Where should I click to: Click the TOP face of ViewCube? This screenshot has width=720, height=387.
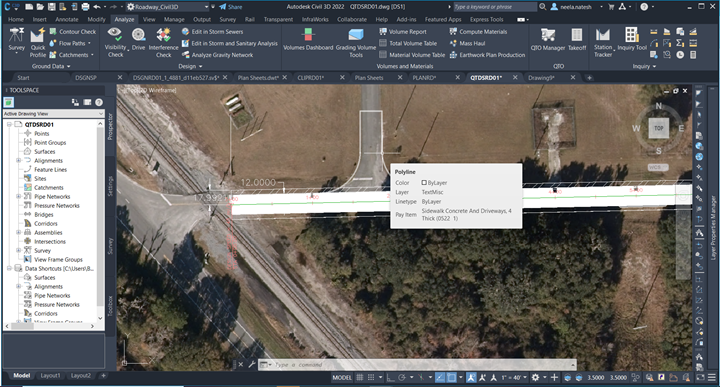pos(658,128)
